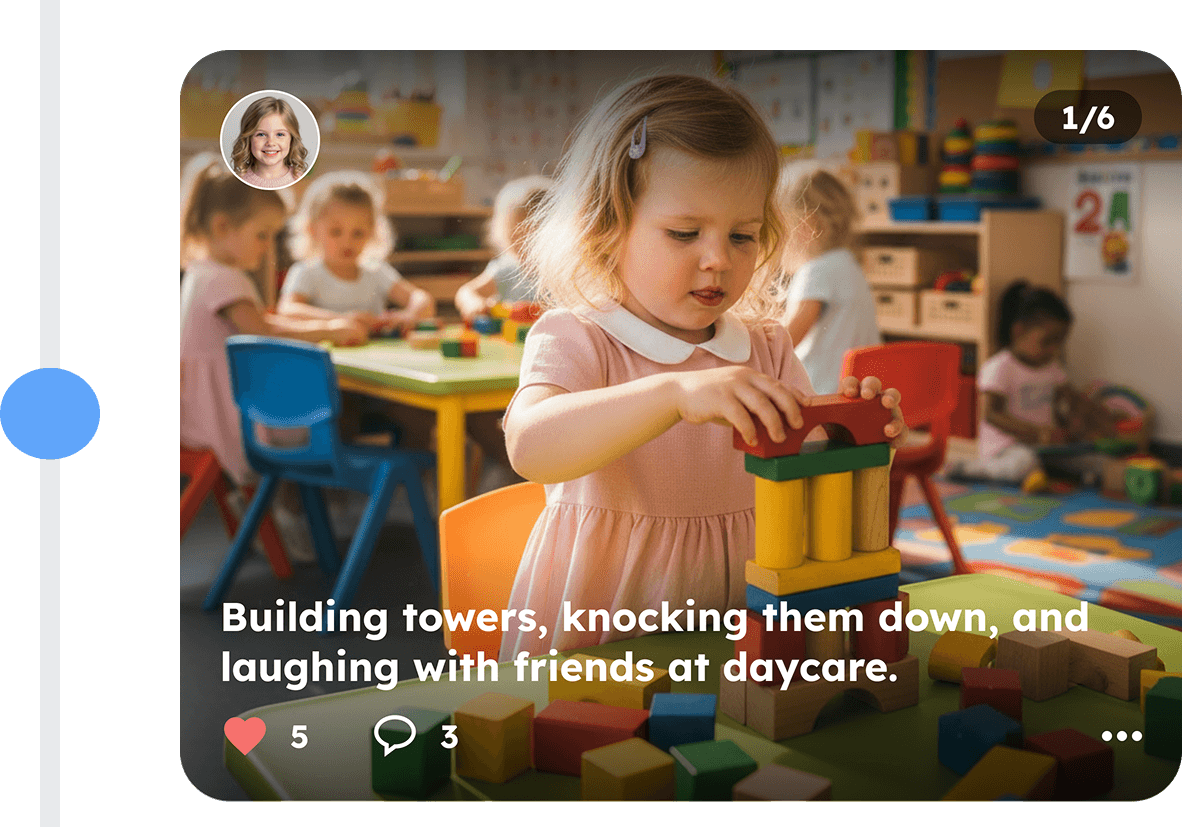Select the blue timeline dot marker
This screenshot has height=827, width=1182.
(50, 413)
